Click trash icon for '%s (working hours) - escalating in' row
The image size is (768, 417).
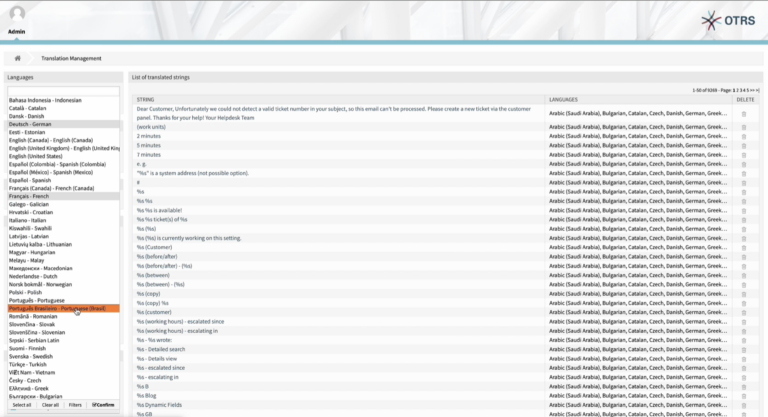click(744, 331)
